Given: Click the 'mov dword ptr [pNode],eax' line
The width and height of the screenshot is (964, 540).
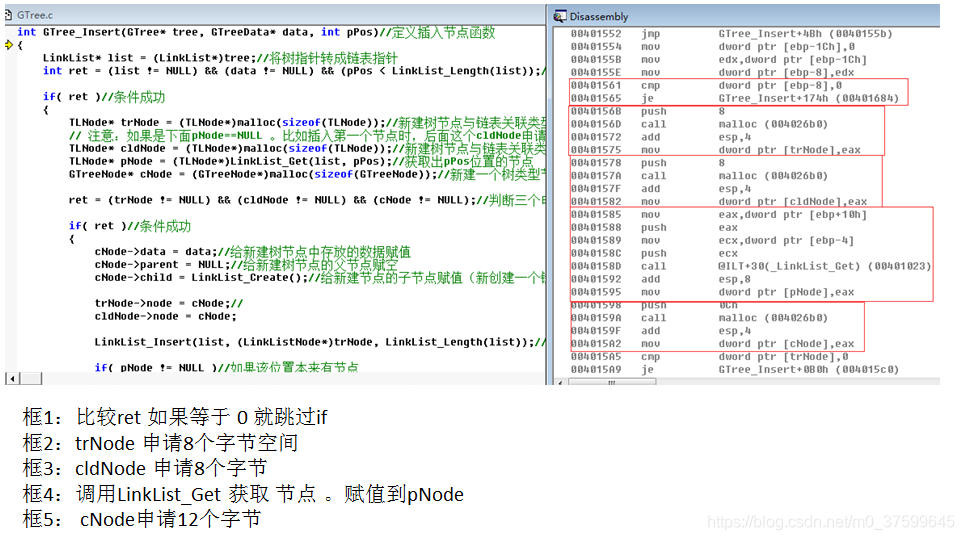Looking at the screenshot, I should tap(713, 292).
